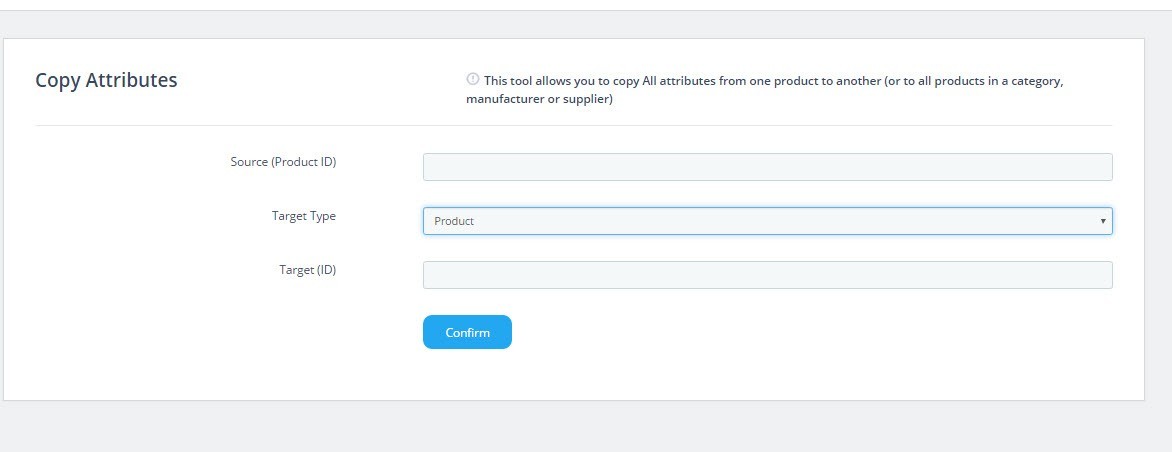
Task: Click the Target Type dropdown arrow
Action: pos(1102,221)
